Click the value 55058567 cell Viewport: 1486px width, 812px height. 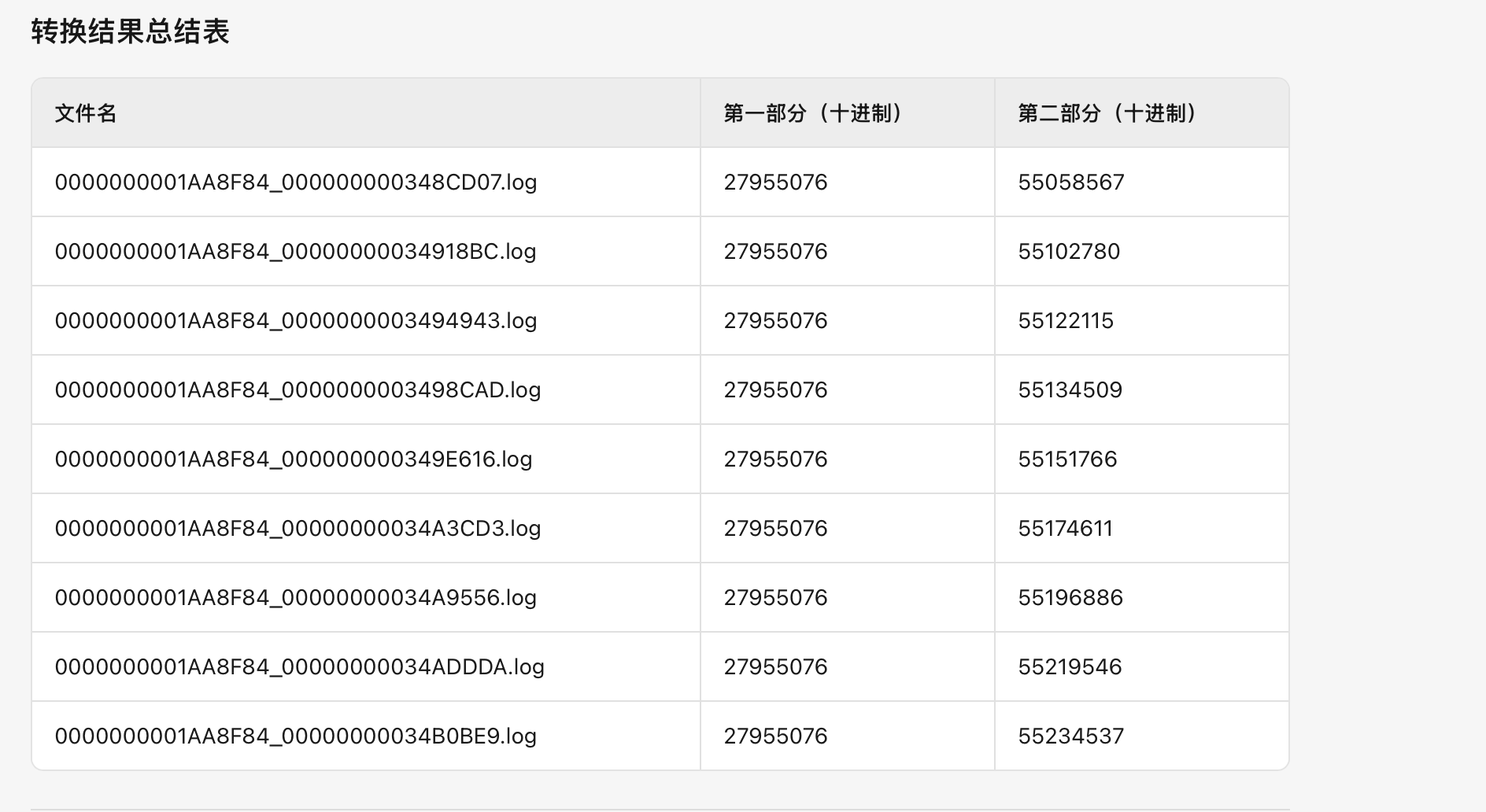click(1071, 183)
